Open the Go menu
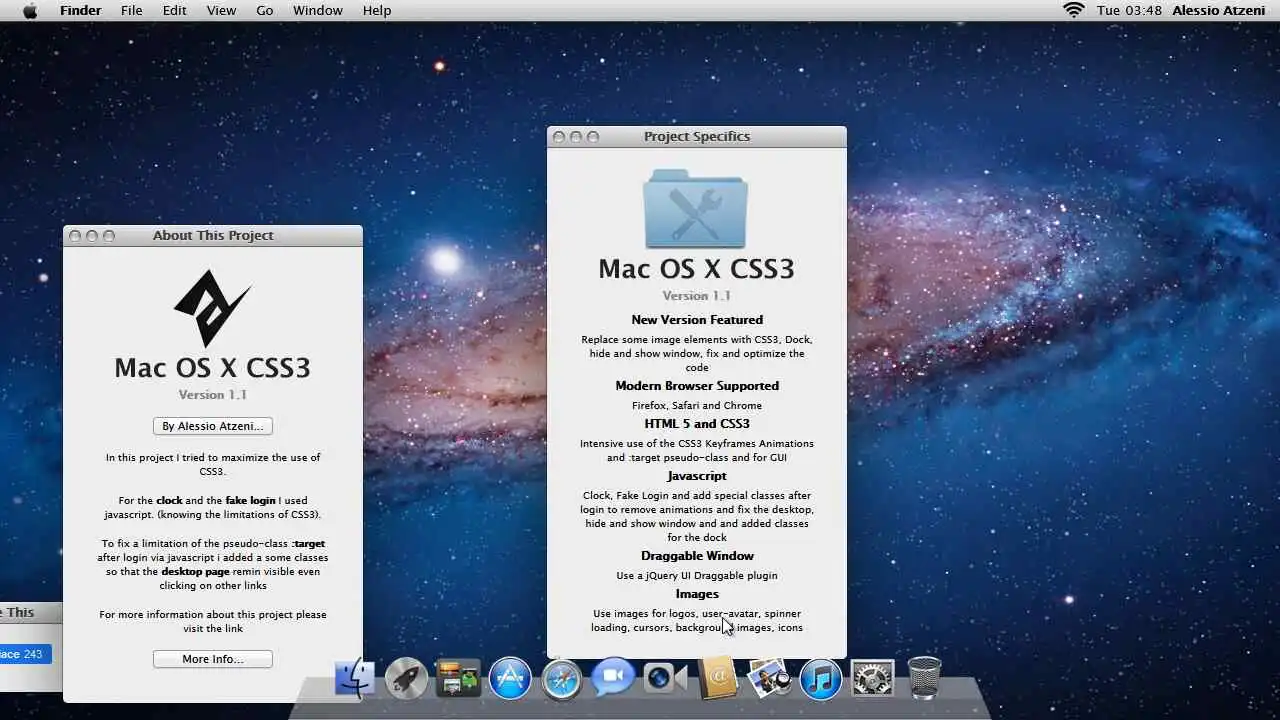The width and height of the screenshot is (1280, 720). [x=265, y=10]
